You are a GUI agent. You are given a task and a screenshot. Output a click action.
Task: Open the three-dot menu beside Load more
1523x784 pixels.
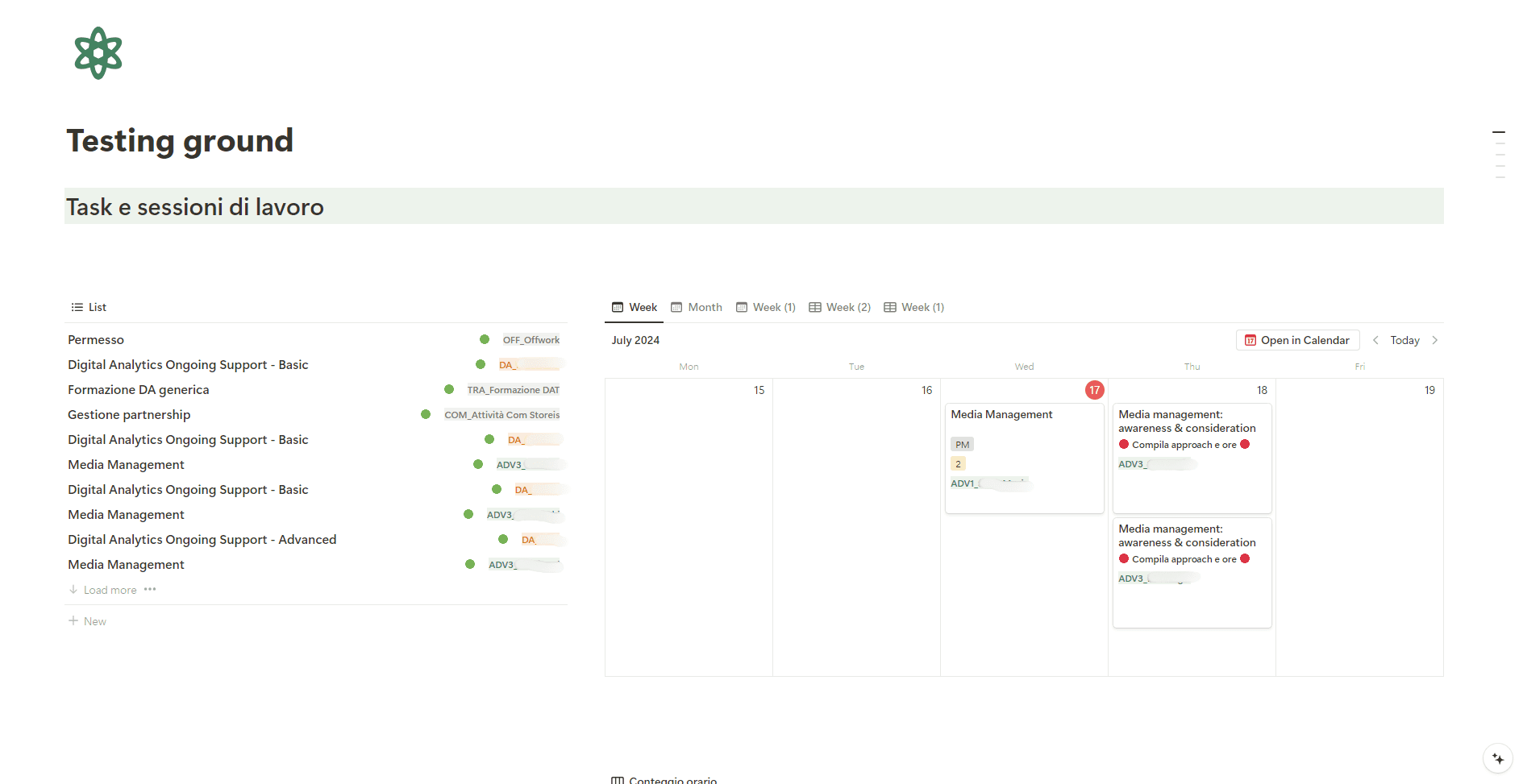point(150,590)
